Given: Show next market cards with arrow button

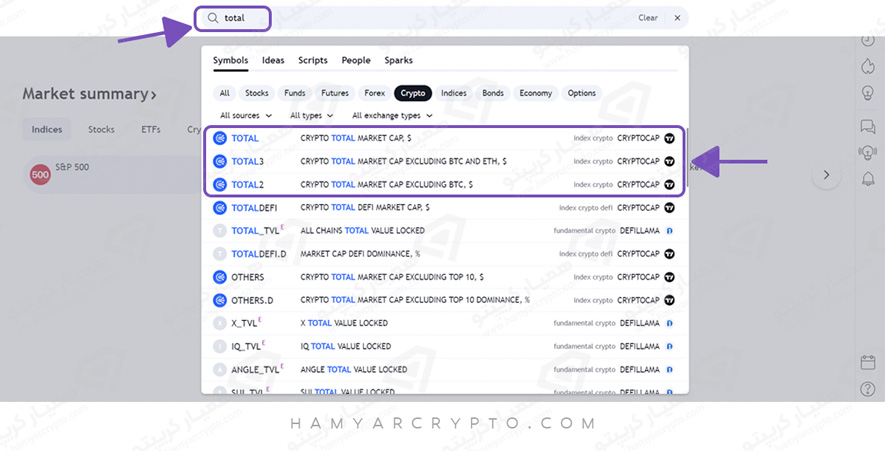Looking at the screenshot, I should 826,175.
